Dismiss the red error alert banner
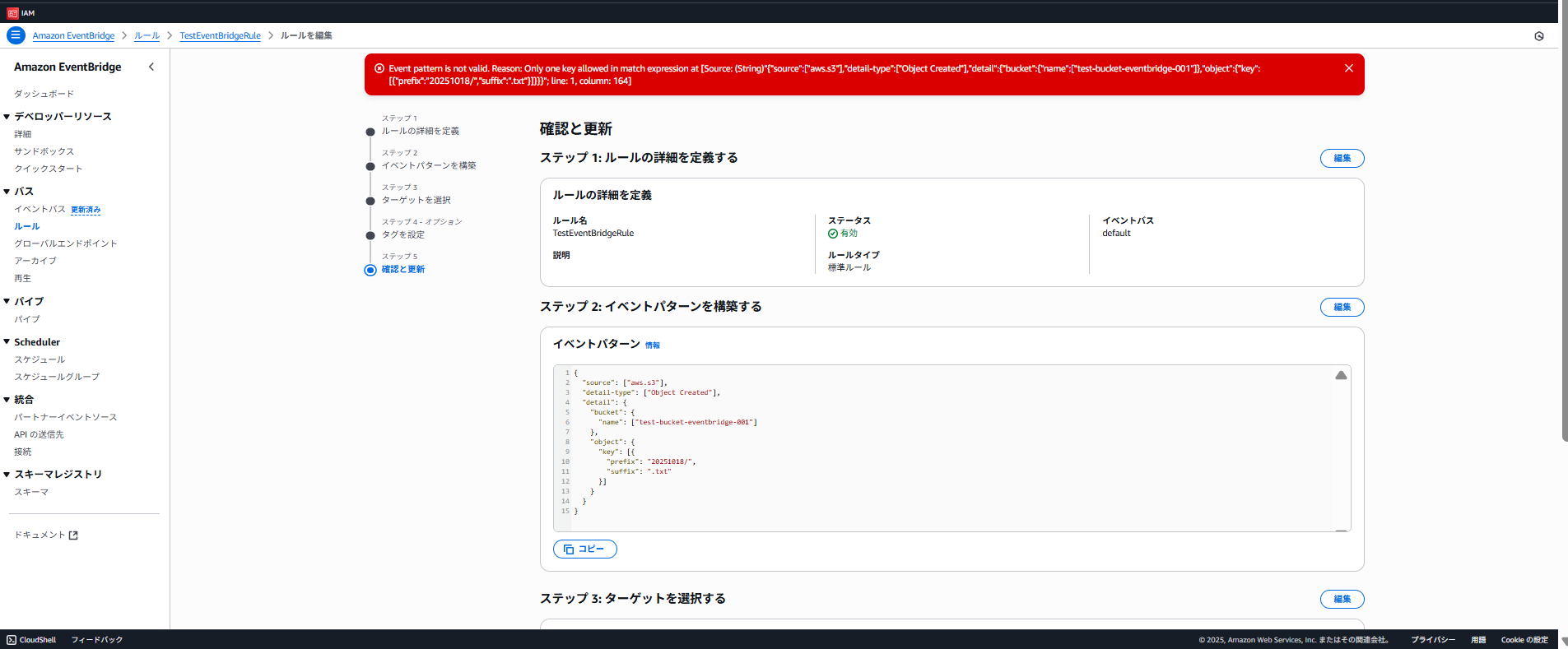This screenshot has height=649, width=1568. pyautogui.click(x=1348, y=68)
